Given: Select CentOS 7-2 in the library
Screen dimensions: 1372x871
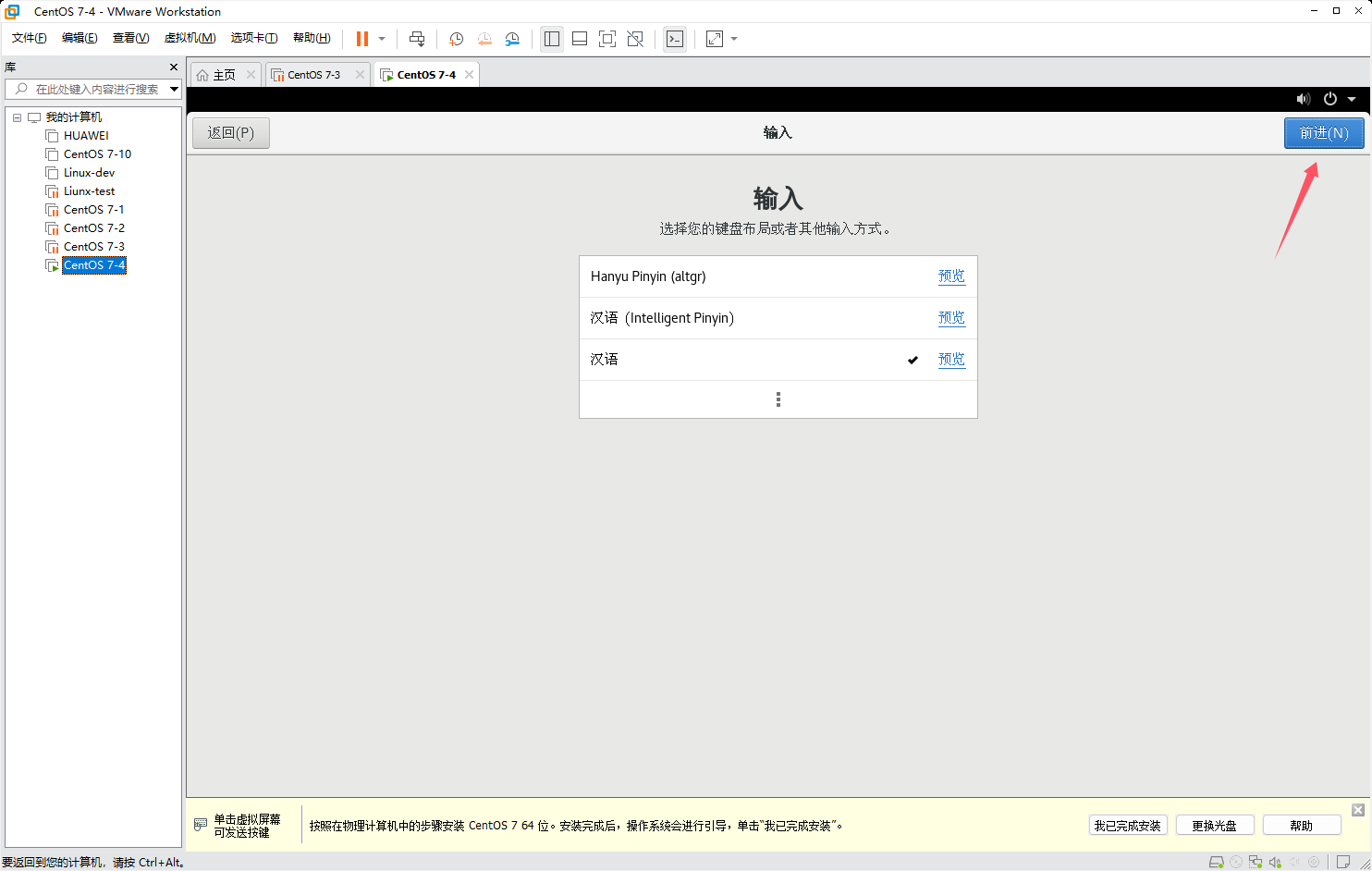Looking at the screenshot, I should pyautogui.click(x=93, y=228).
